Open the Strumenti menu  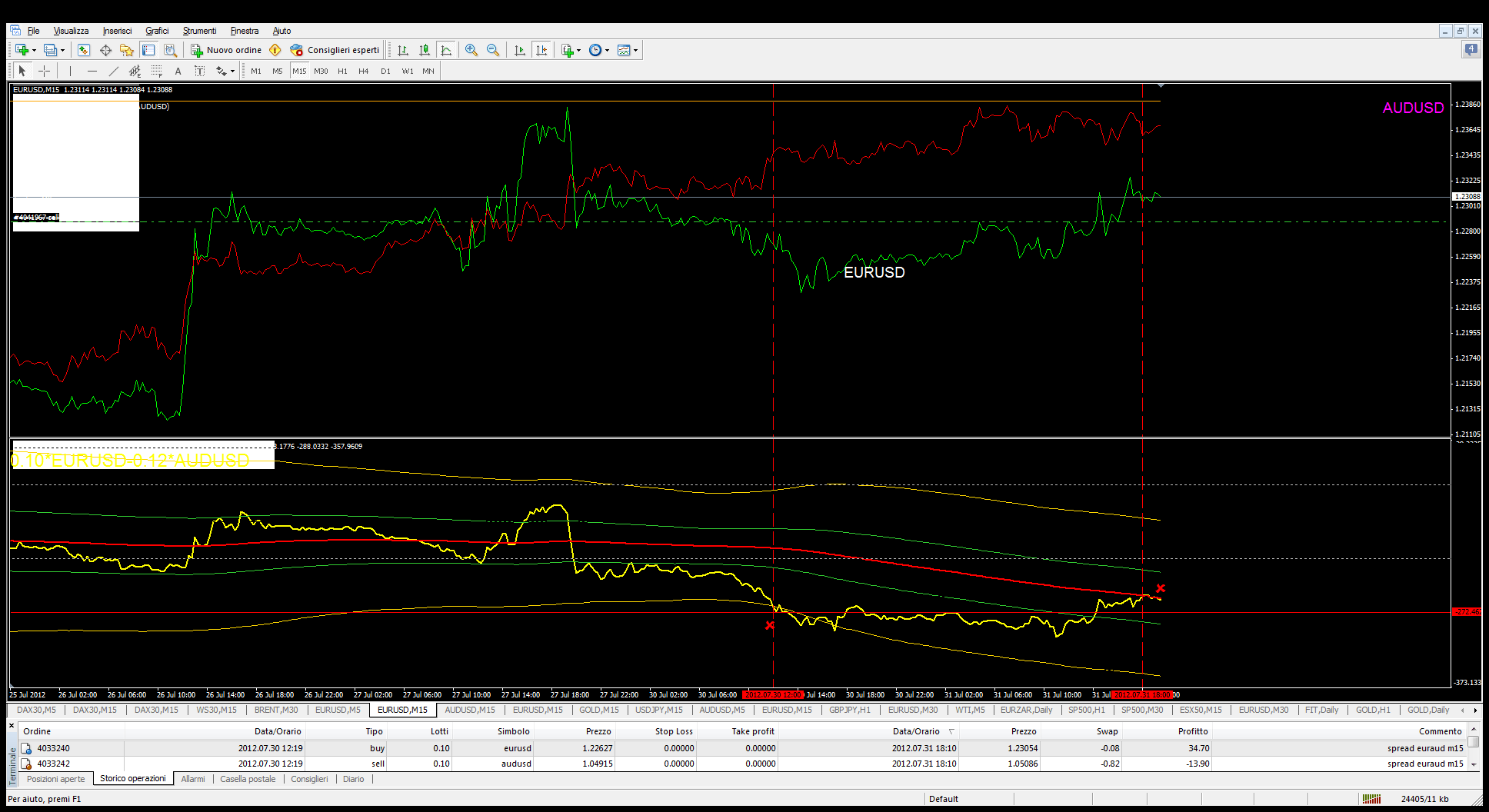pos(199,31)
